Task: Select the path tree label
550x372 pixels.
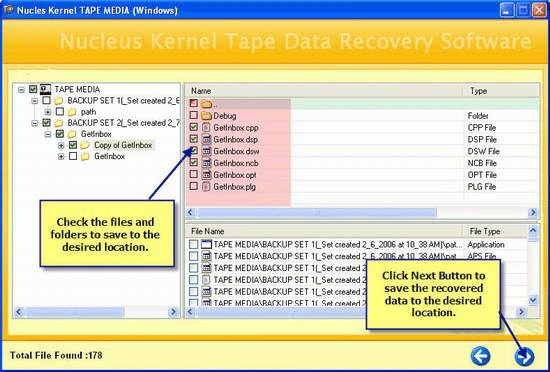Action: [88, 112]
